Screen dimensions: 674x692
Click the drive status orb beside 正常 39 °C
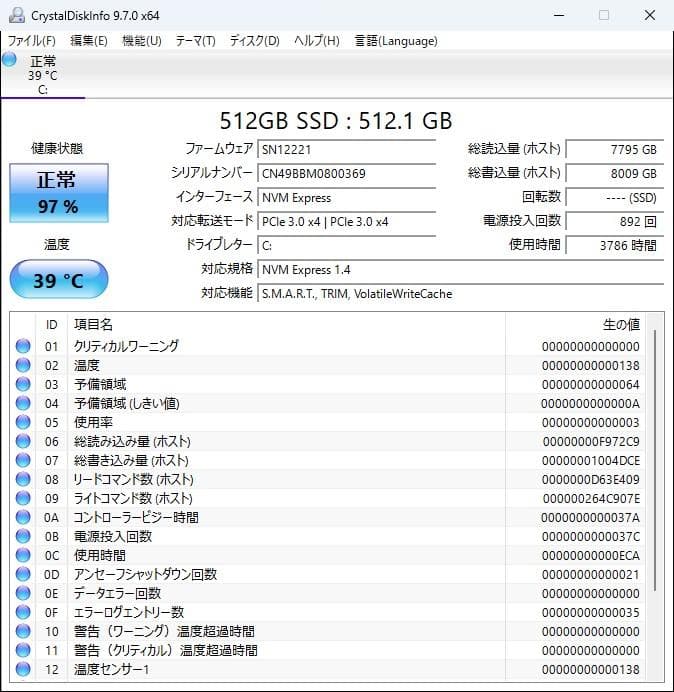click(9, 60)
